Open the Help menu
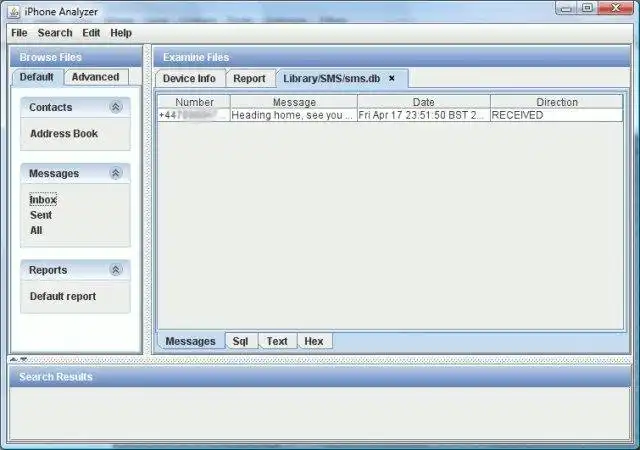 tap(121, 33)
